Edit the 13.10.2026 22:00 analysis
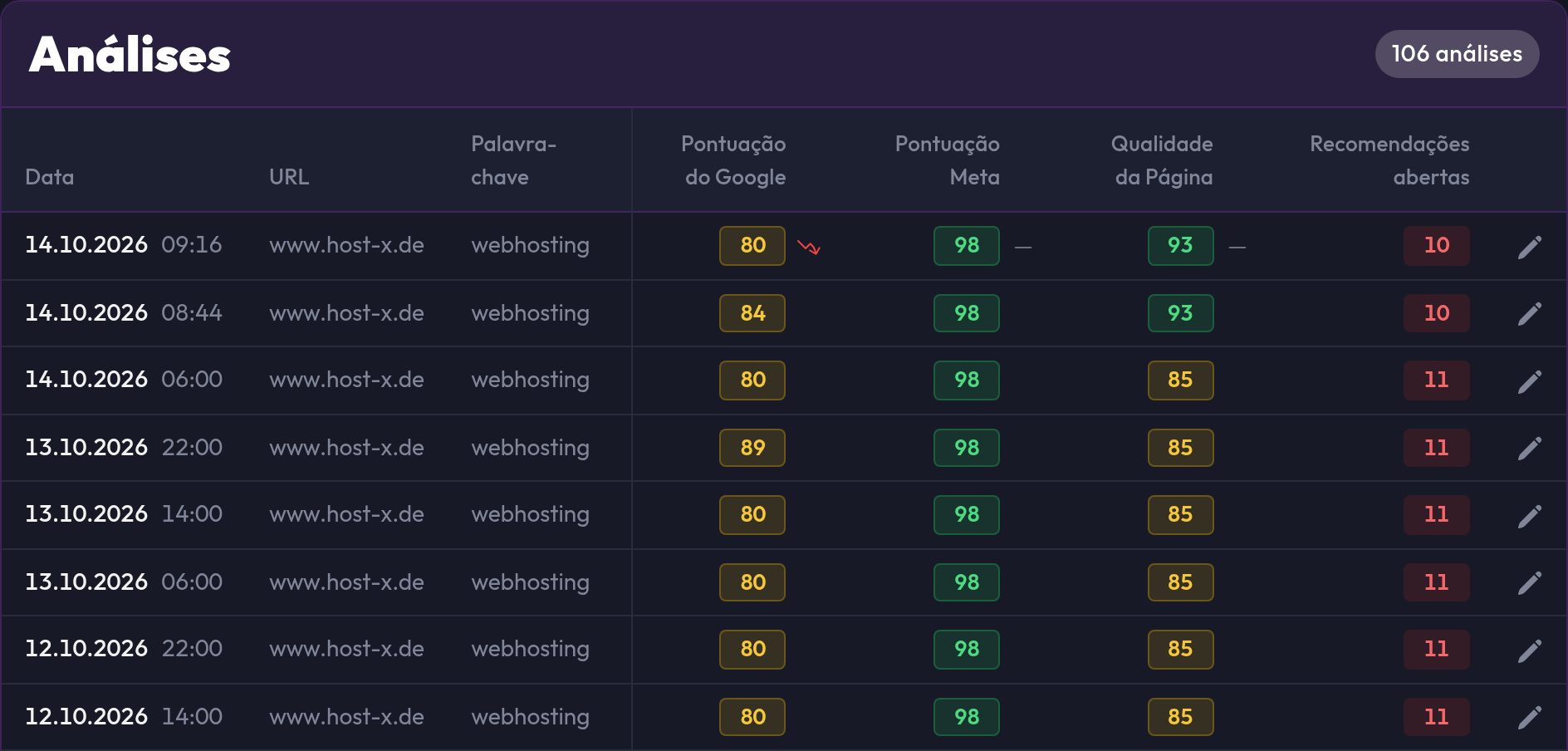 pyautogui.click(x=1530, y=448)
